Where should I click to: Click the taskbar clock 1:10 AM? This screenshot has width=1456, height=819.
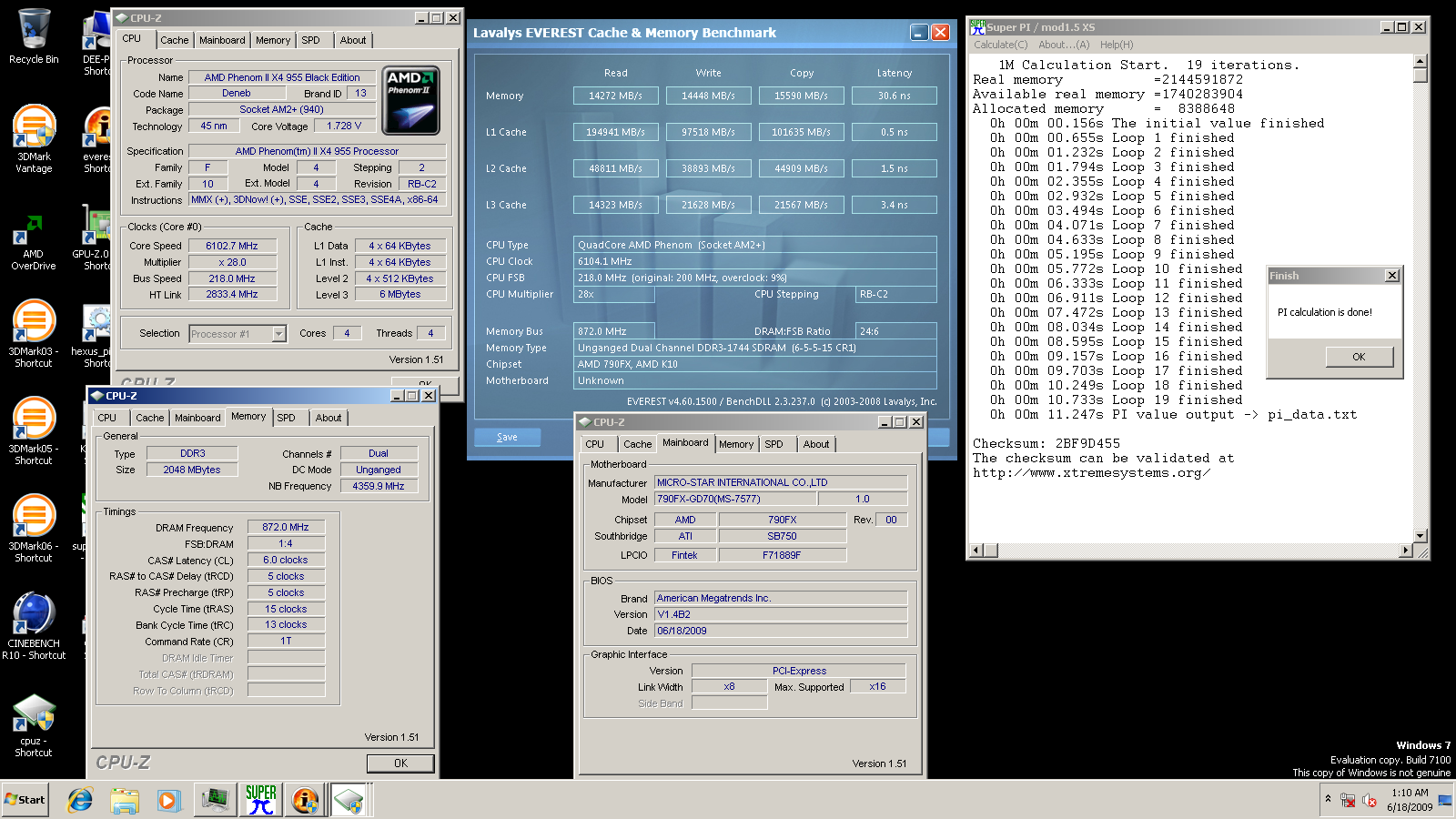tap(1410, 793)
